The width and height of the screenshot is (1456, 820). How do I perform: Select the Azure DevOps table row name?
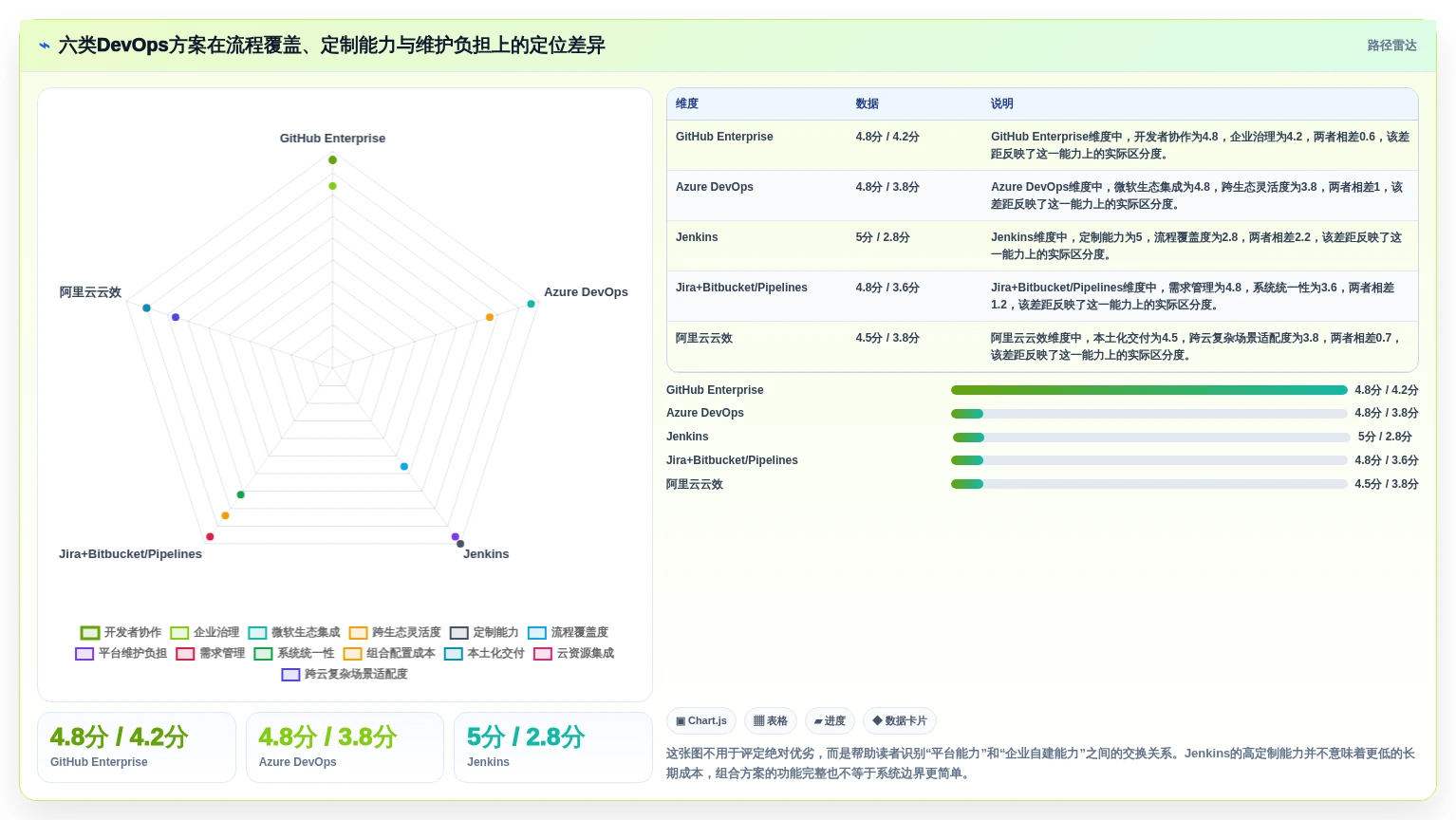pyautogui.click(x=715, y=187)
